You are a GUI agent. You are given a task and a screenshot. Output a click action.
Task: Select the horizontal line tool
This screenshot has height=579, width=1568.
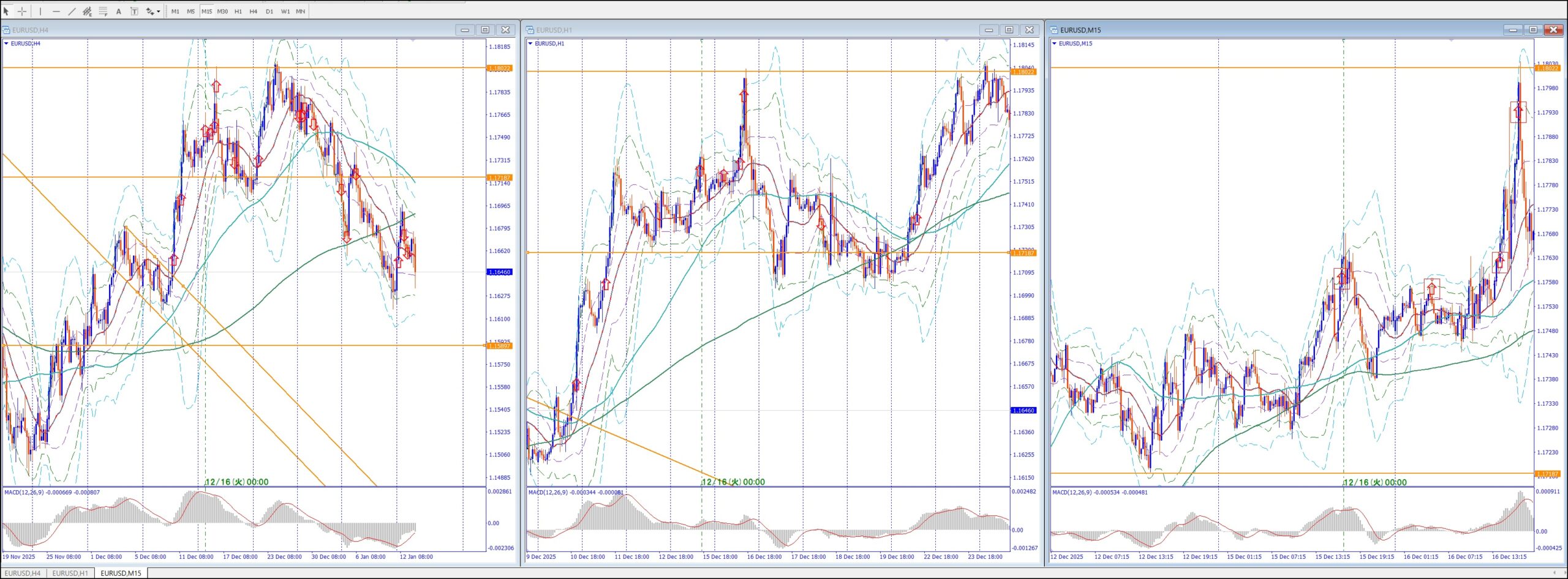click(56, 11)
